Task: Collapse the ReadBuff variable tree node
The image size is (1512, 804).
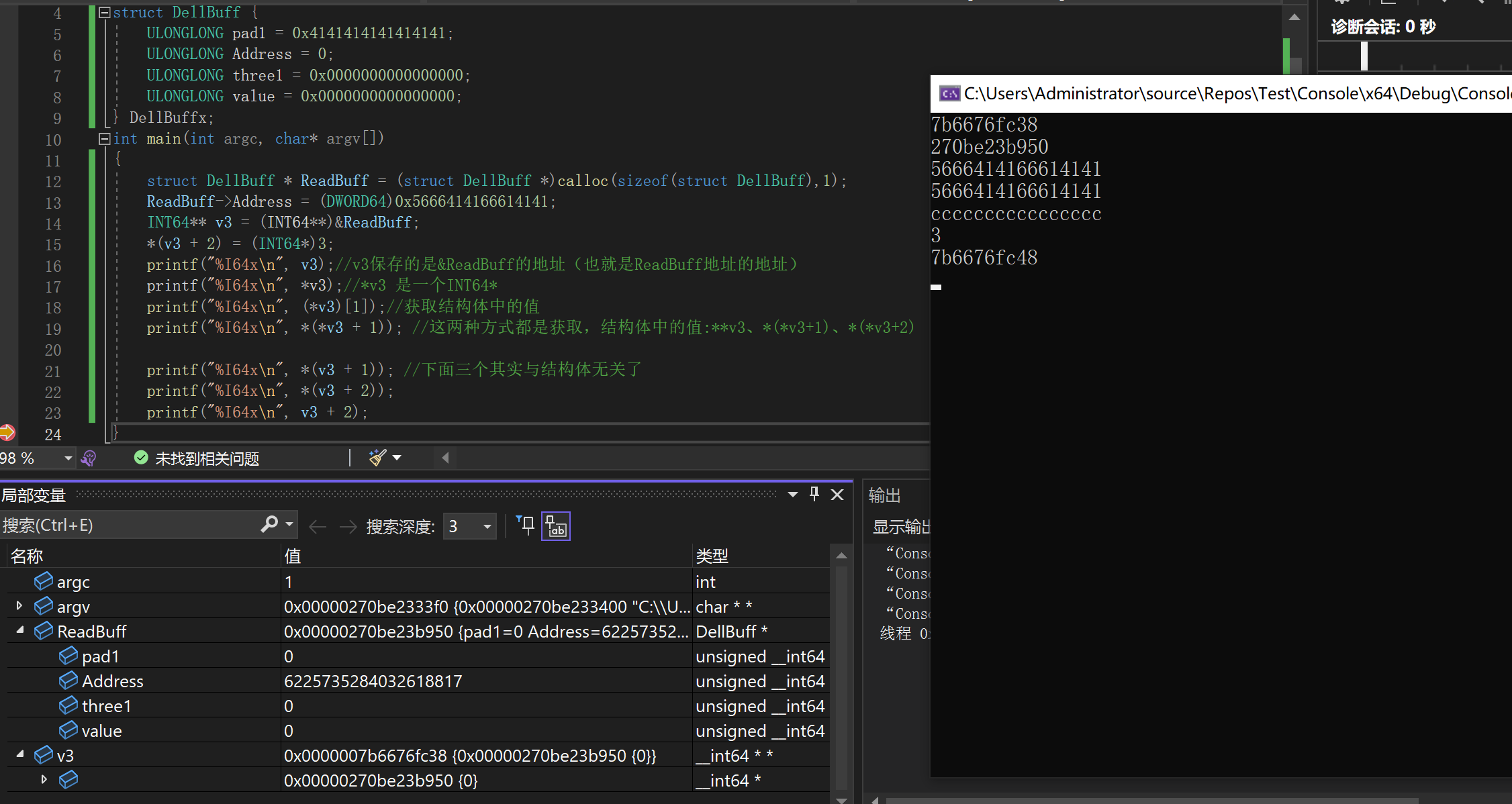Action: click(19, 631)
